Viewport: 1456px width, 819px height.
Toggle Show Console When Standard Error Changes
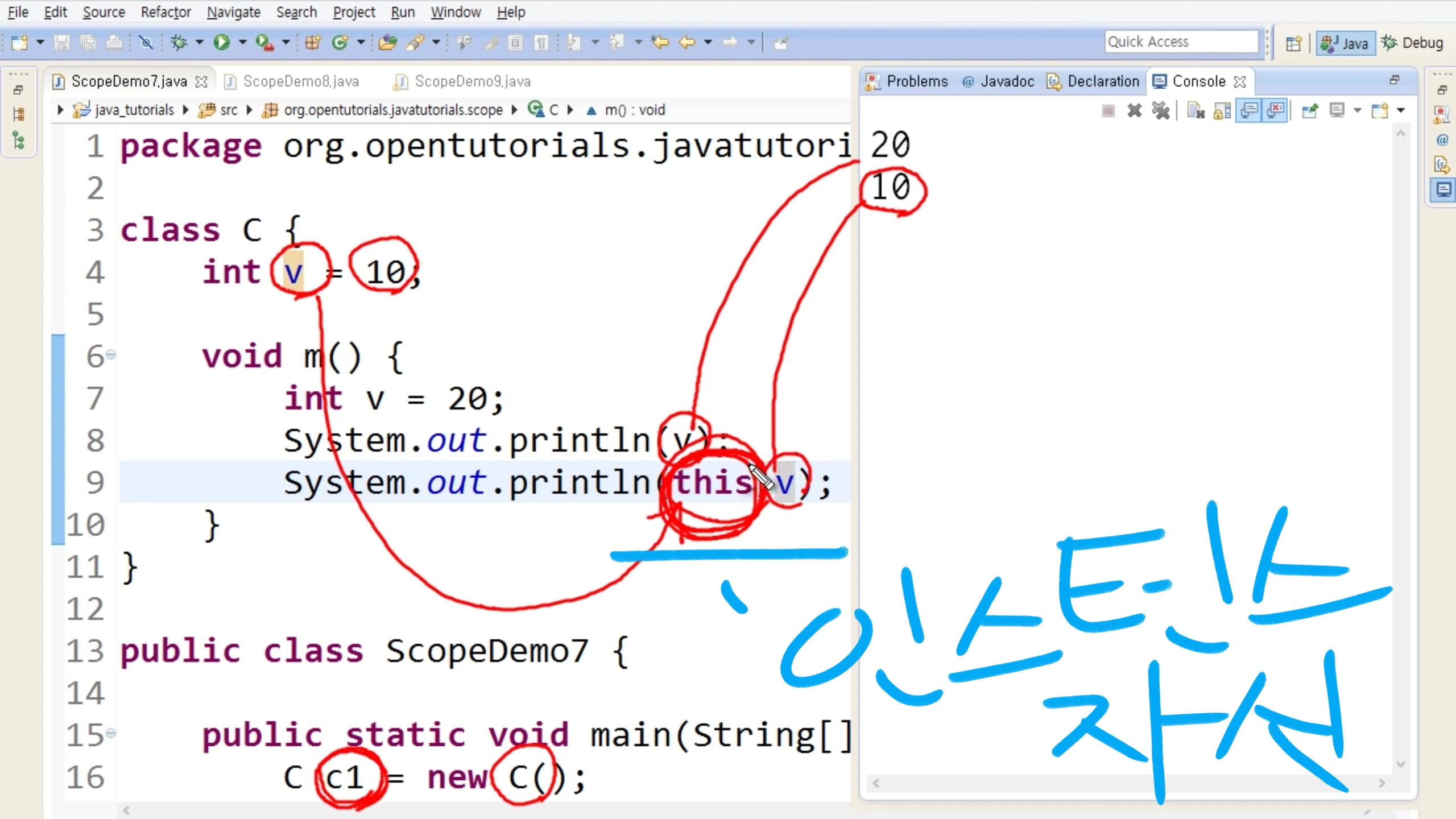pyautogui.click(x=1276, y=110)
